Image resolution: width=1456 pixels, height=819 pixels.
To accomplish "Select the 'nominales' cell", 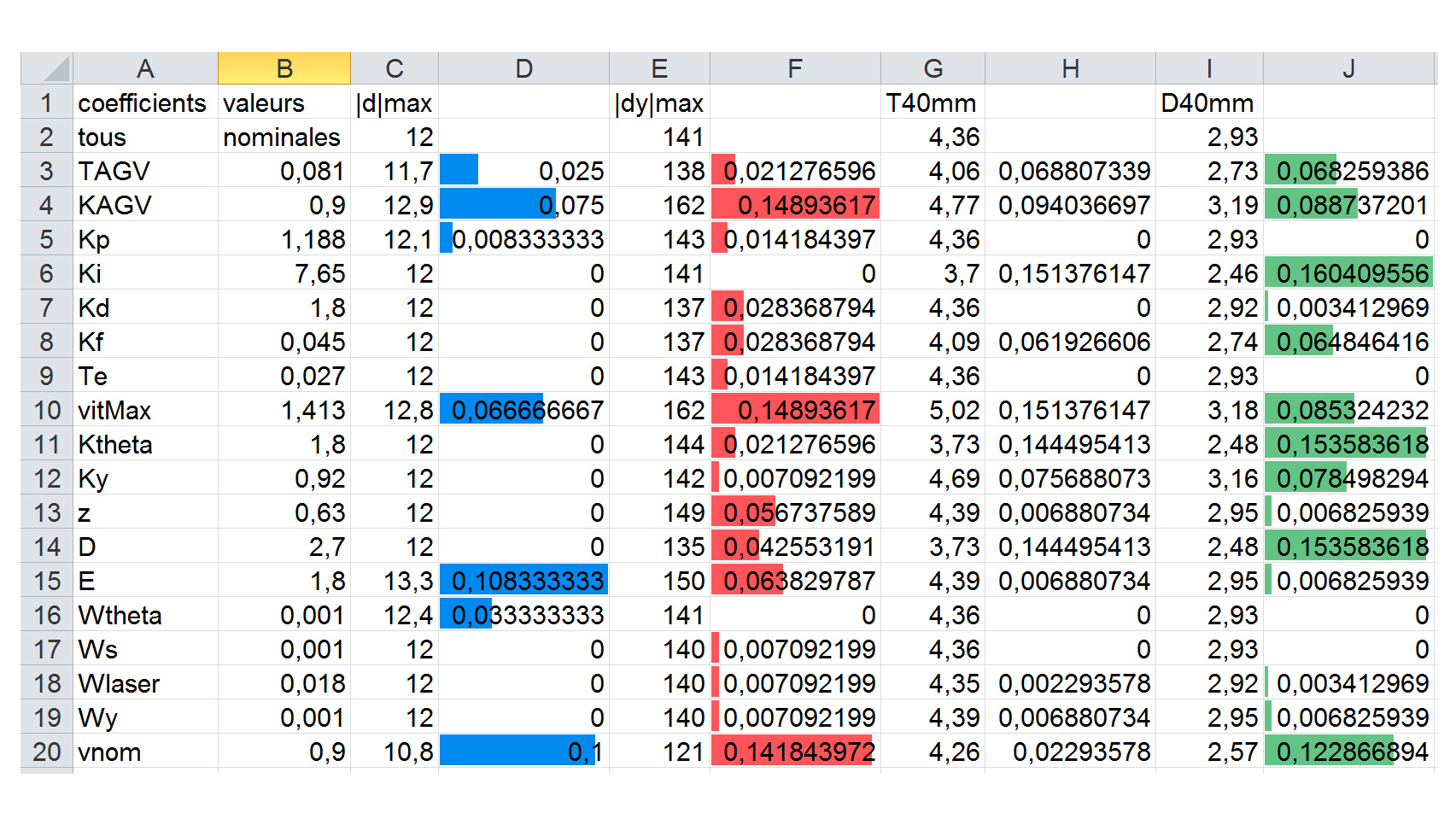I will coord(282,137).
